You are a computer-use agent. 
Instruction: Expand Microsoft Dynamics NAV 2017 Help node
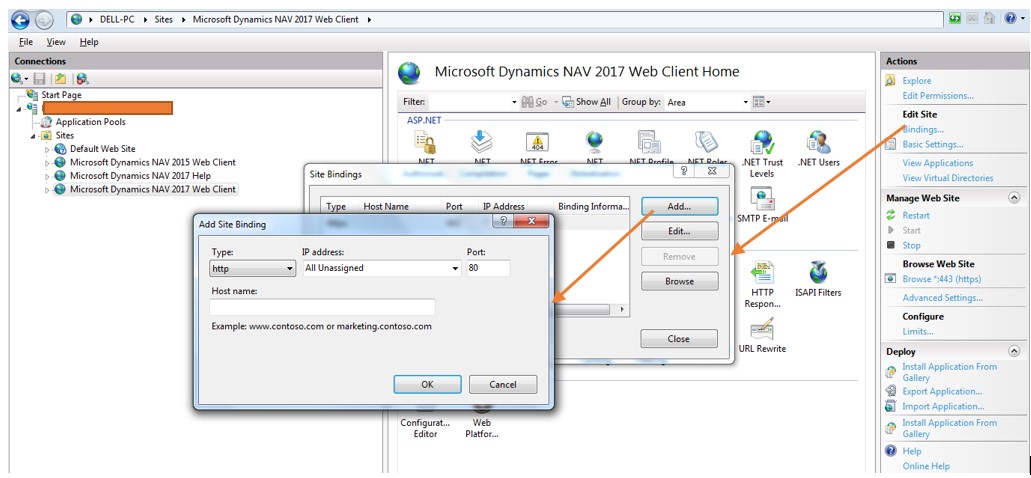tap(47, 176)
